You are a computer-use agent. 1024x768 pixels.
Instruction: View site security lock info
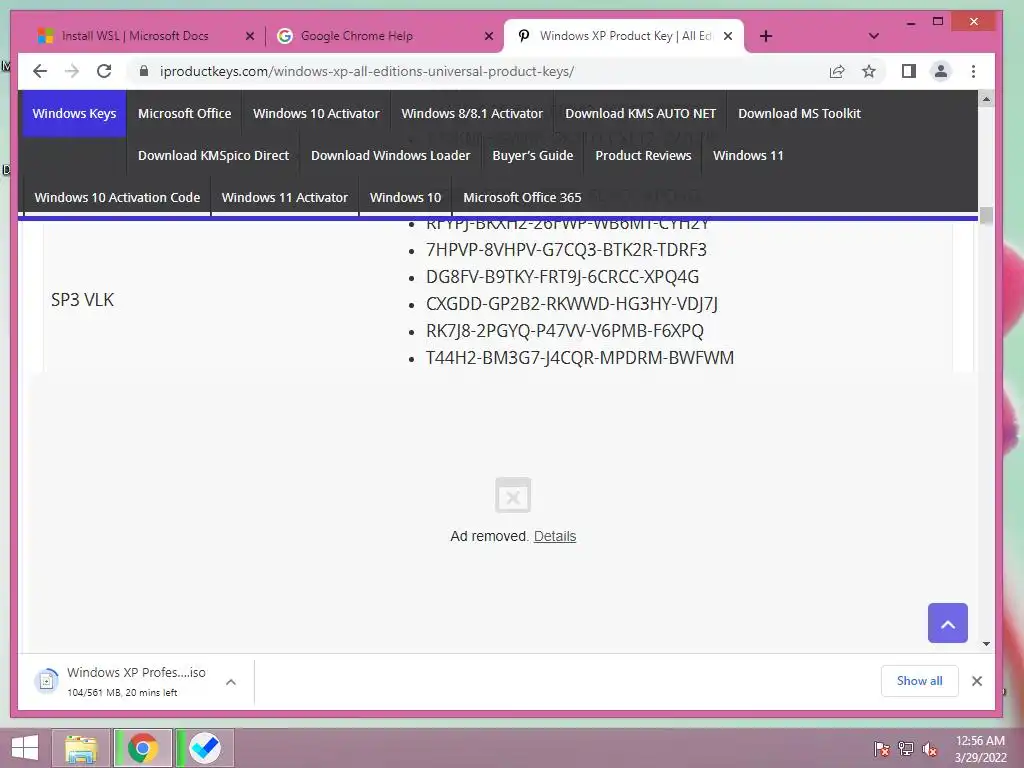pyautogui.click(x=144, y=71)
